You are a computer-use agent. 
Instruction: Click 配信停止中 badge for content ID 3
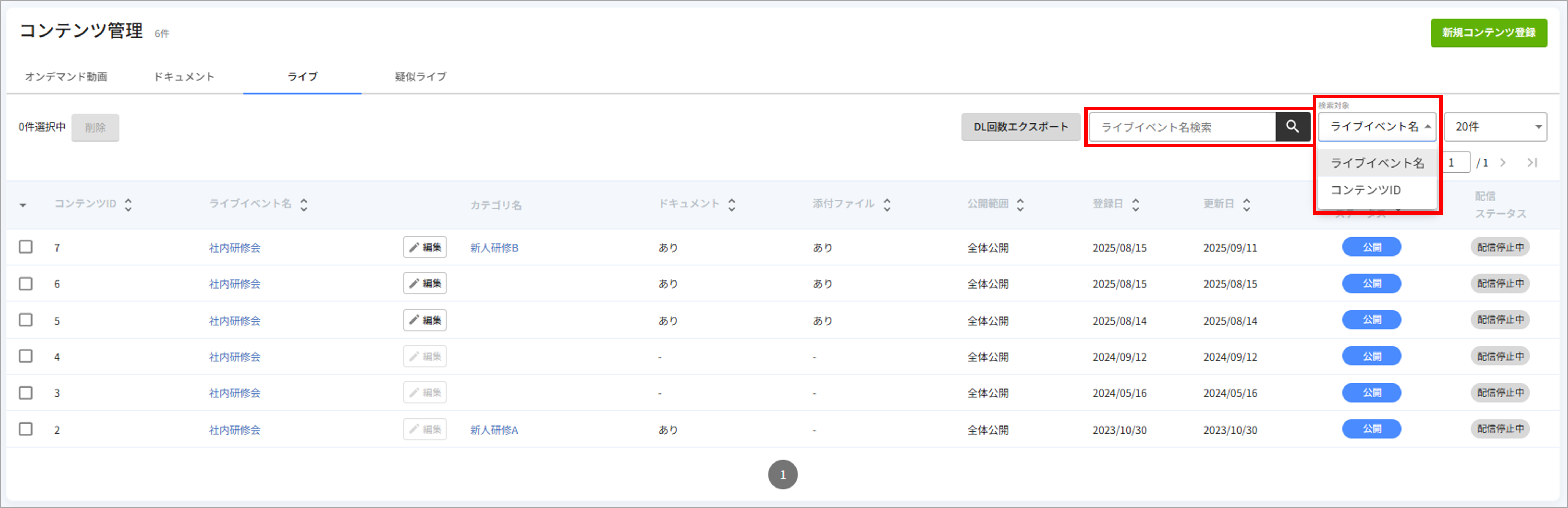1501,393
